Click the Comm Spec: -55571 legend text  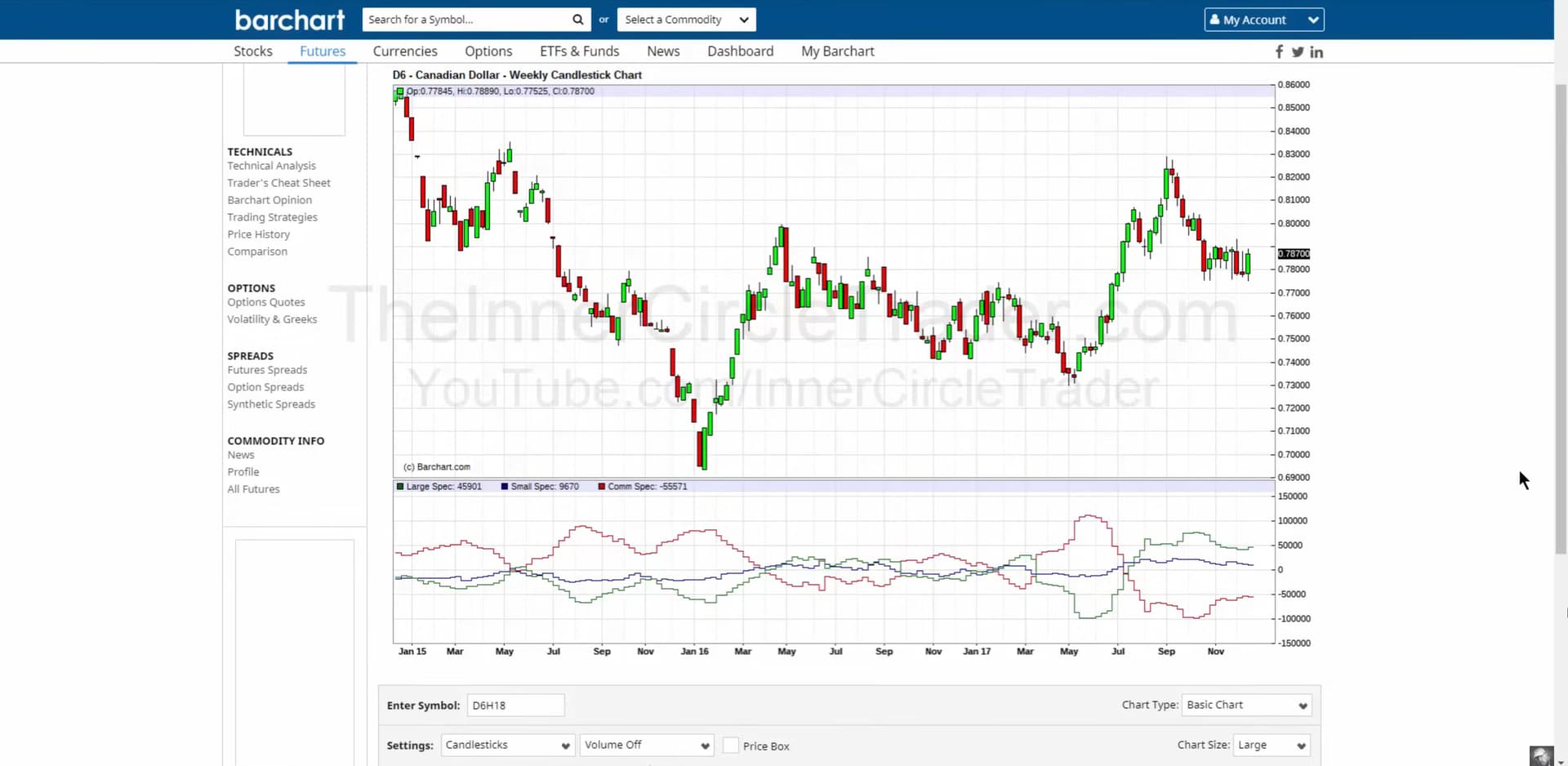coord(648,487)
